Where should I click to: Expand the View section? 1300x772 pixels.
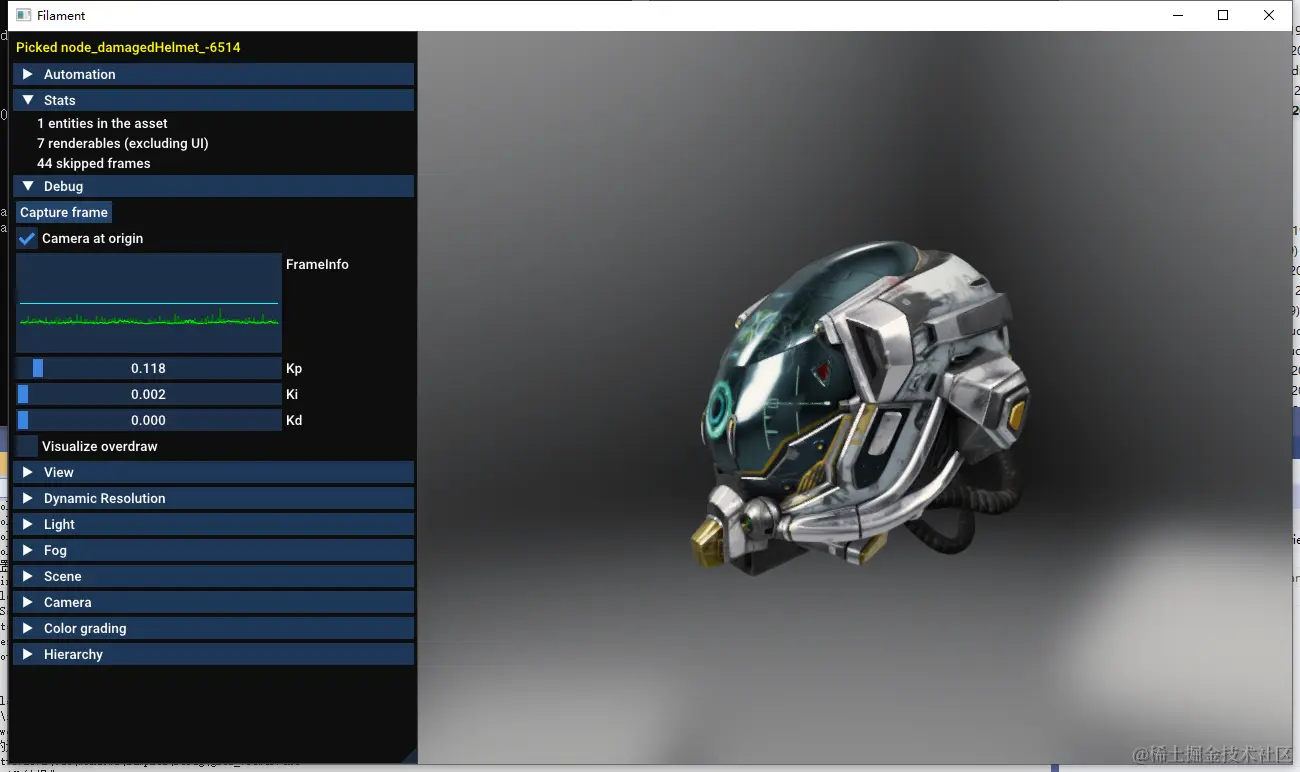click(213, 472)
